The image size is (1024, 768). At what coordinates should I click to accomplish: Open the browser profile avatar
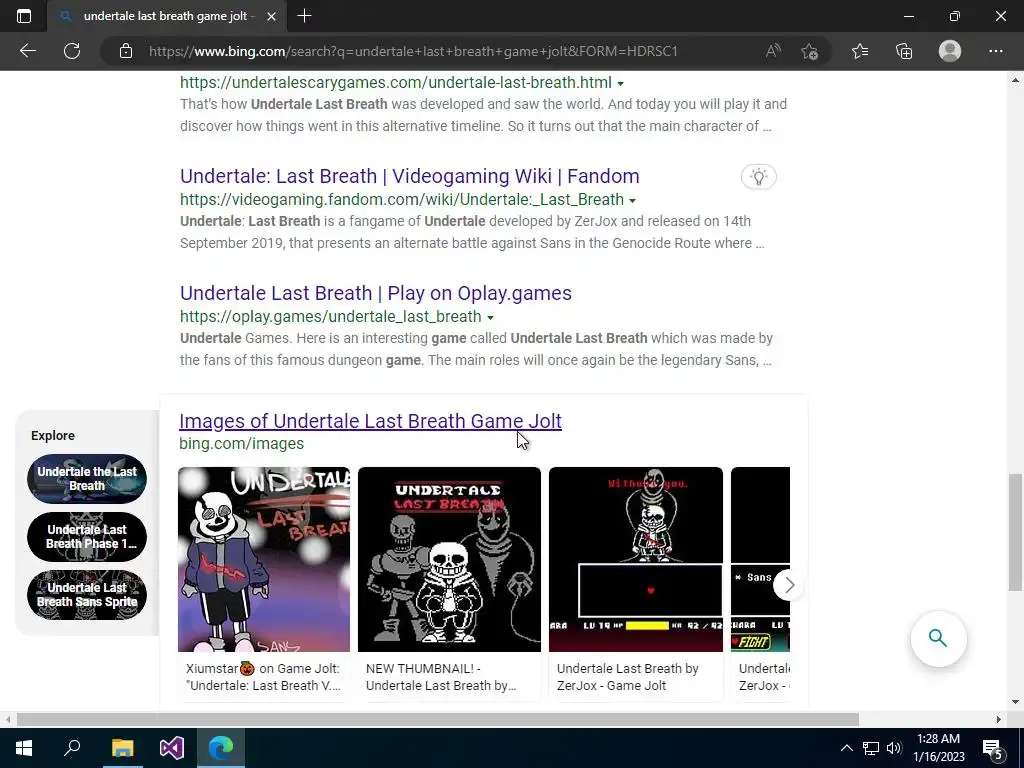click(x=950, y=51)
